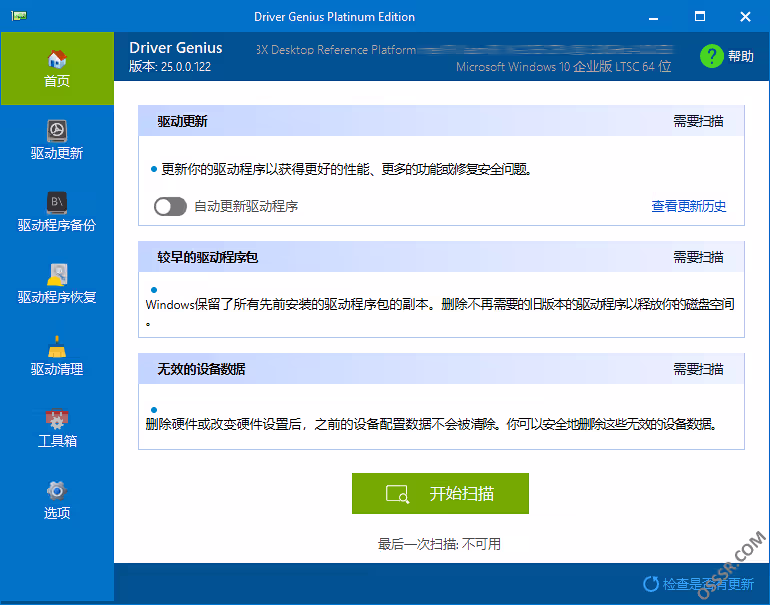The image size is (770, 605).
Task: Select the 驱动程序恢复 restore icon
Action: click(57, 275)
